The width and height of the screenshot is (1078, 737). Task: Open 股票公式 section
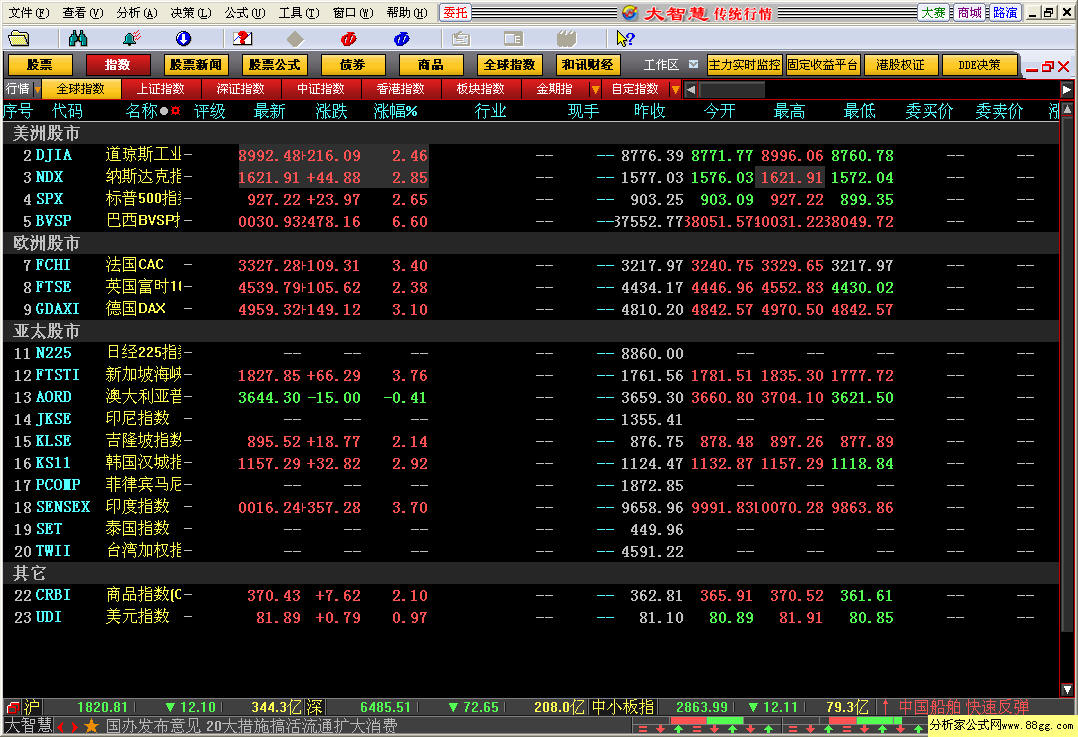tap(274, 65)
